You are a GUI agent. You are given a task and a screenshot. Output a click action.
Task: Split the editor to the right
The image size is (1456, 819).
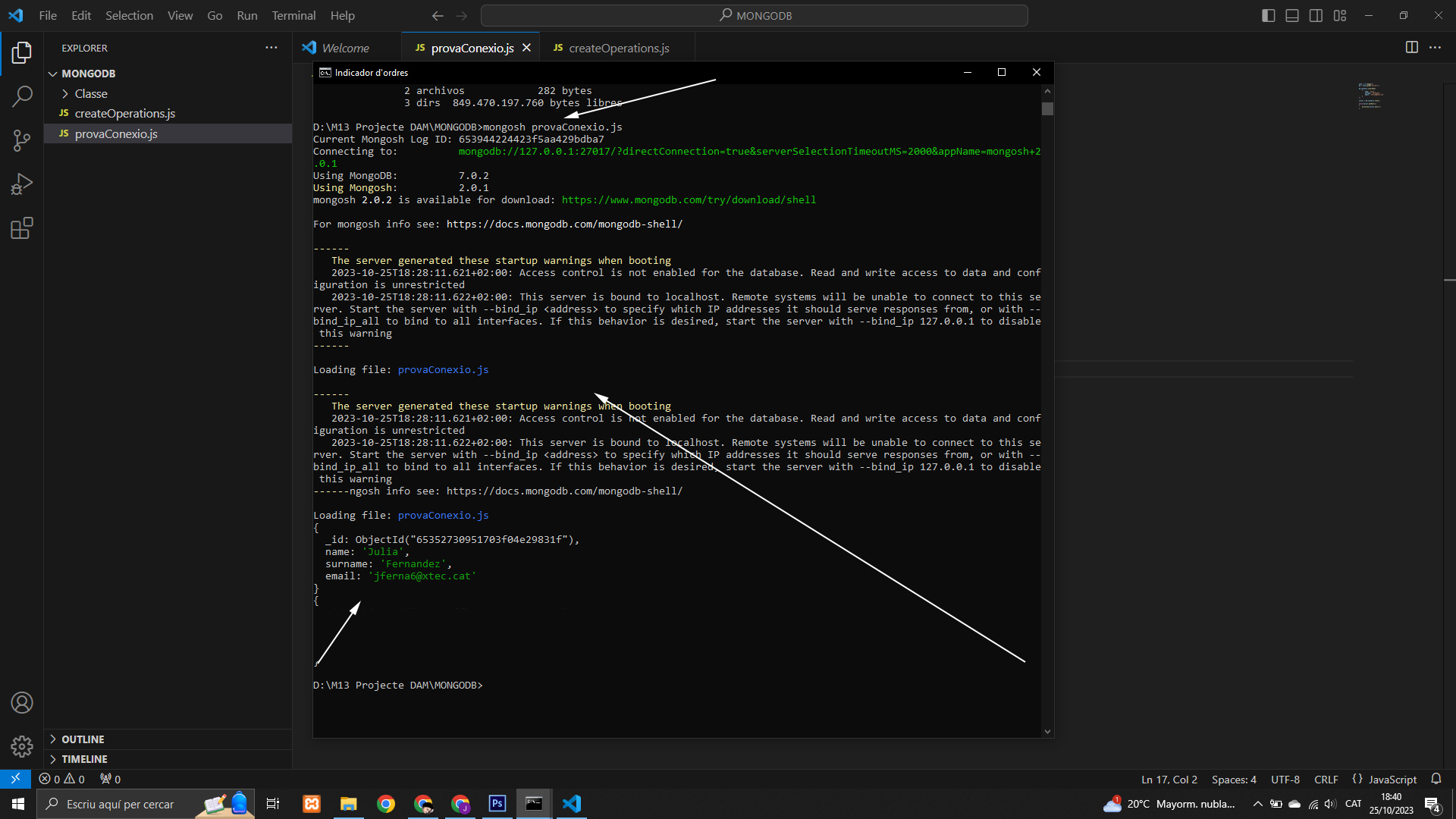coord(1411,47)
